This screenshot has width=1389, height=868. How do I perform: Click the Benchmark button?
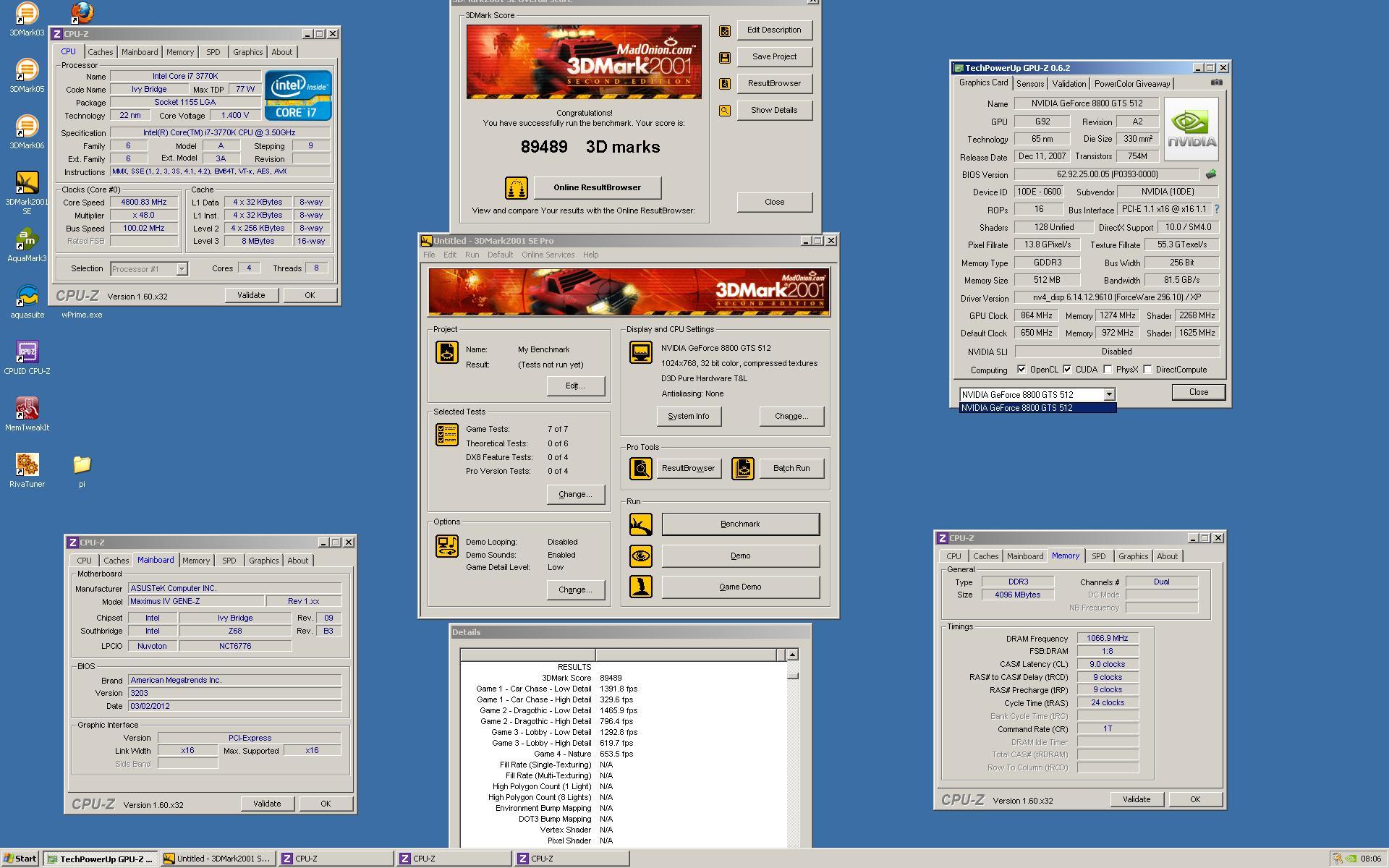(740, 524)
